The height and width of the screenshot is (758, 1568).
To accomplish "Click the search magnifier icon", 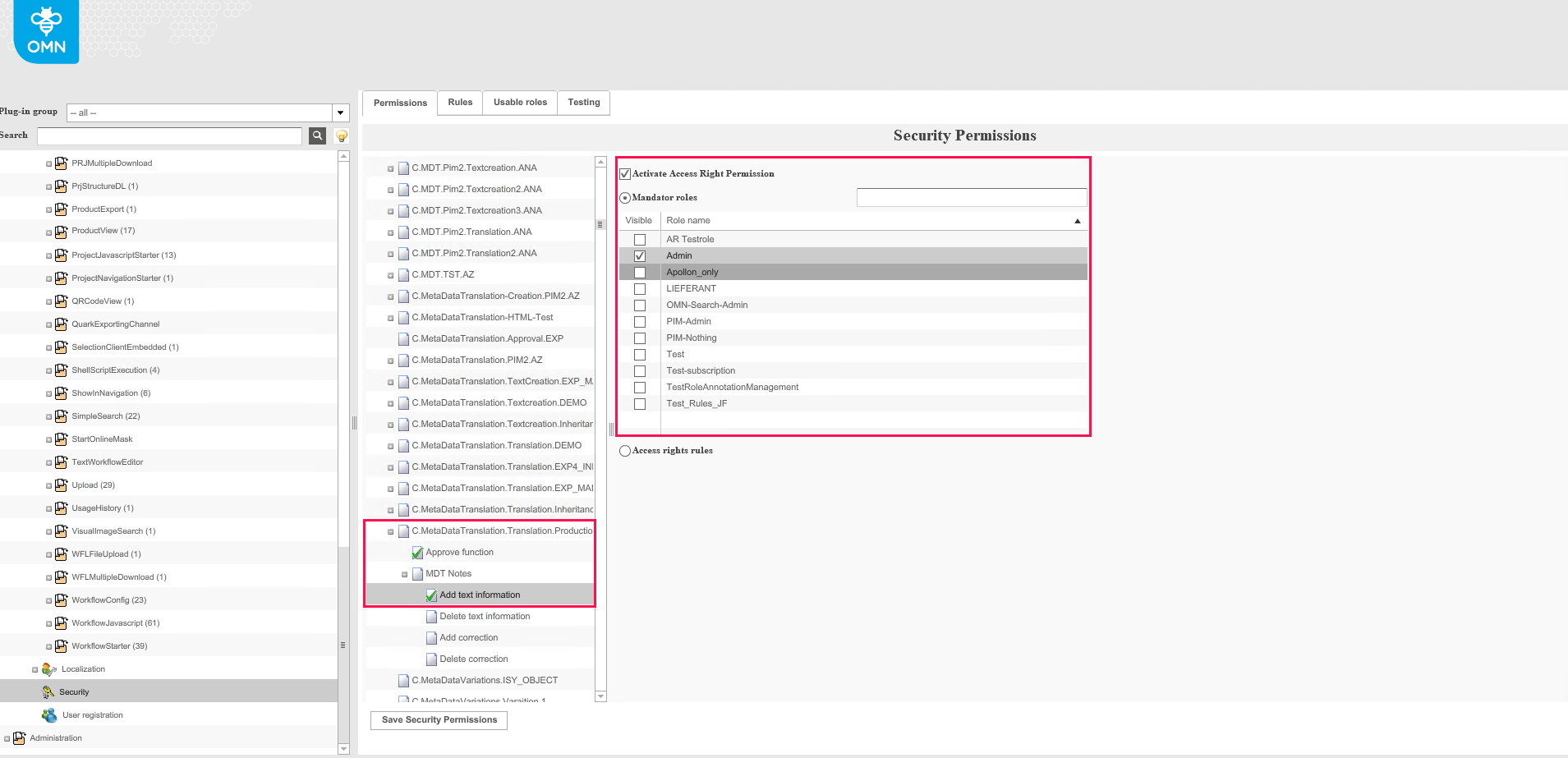I will tap(317, 136).
